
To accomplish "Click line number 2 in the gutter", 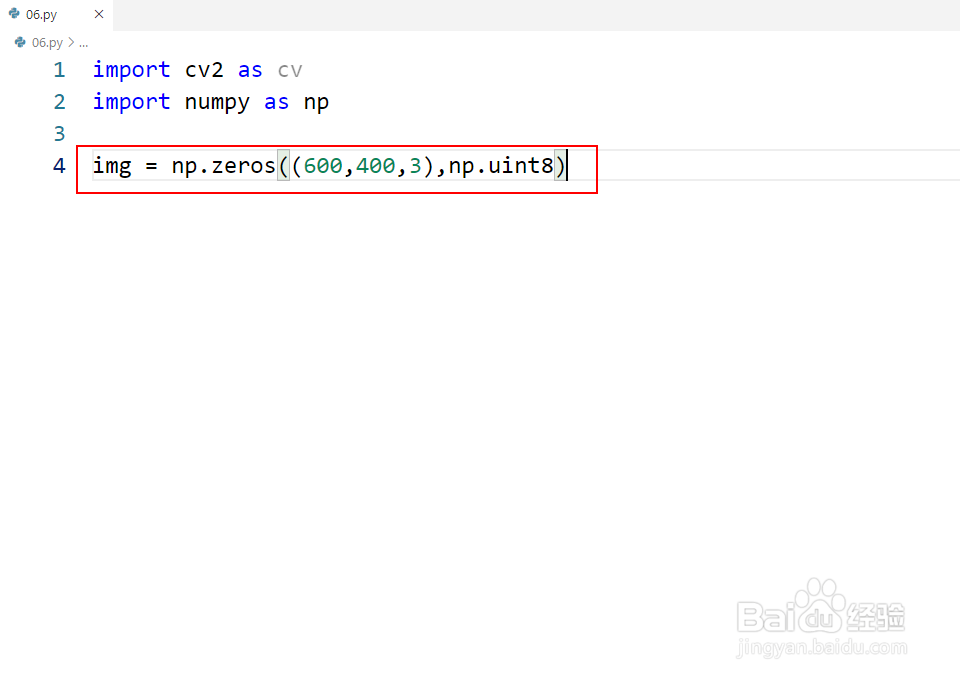I will 59,102.
